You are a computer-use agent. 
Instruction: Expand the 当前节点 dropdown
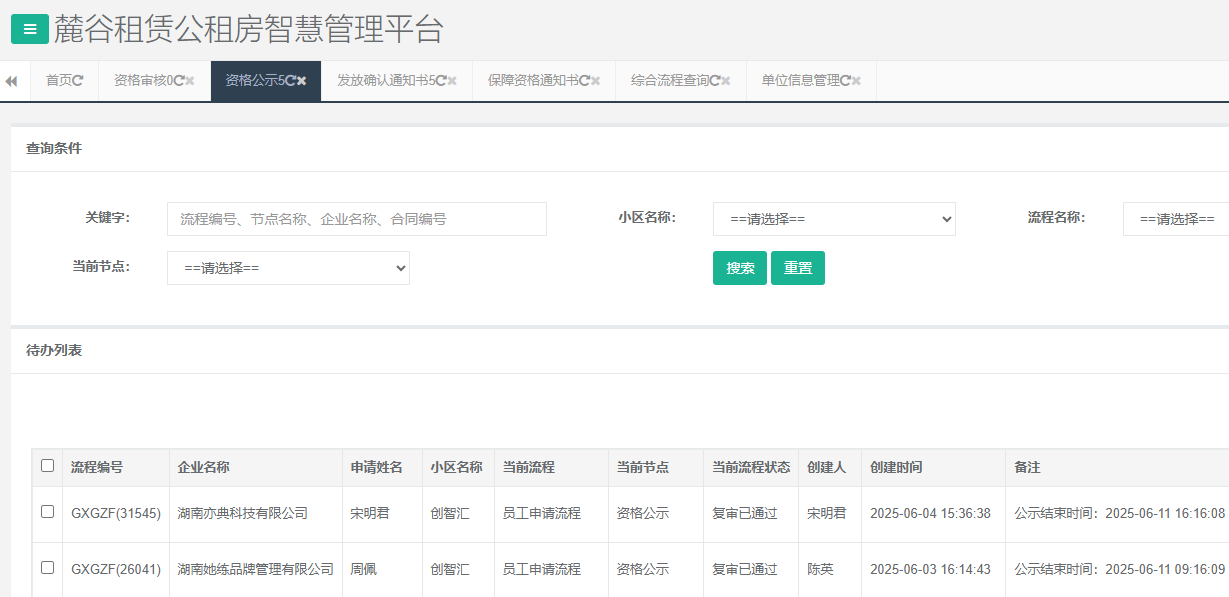(x=288, y=268)
